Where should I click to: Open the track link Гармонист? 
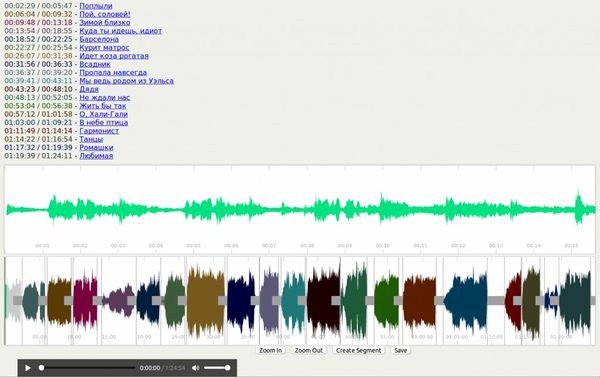[99, 131]
